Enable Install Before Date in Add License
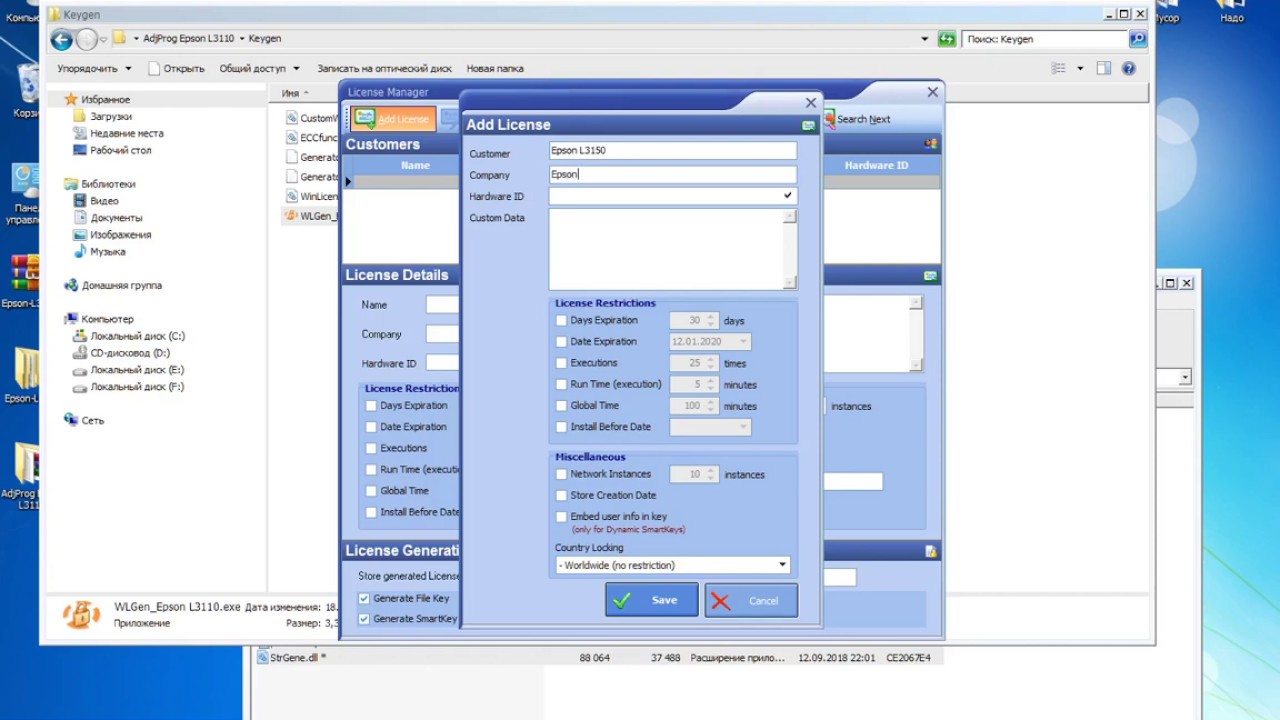This screenshot has height=720, width=1280. click(561, 427)
